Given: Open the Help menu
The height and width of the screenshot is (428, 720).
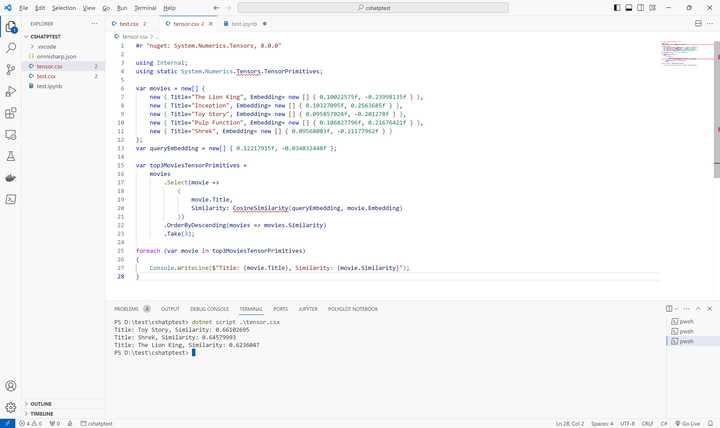Looking at the screenshot, I should pyautogui.click(x=169, y=8).
